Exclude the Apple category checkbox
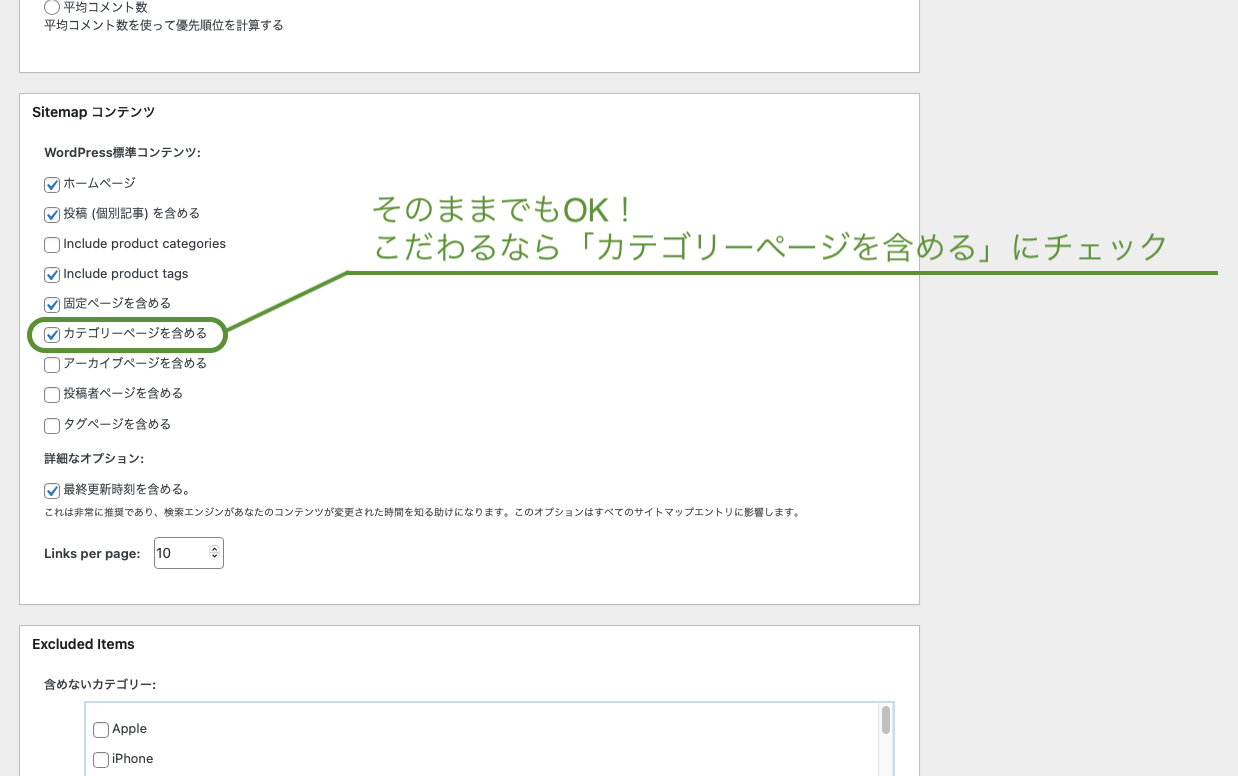Image resolution: width=1238 pixels, height=776 pixels. tap(101, 730)
